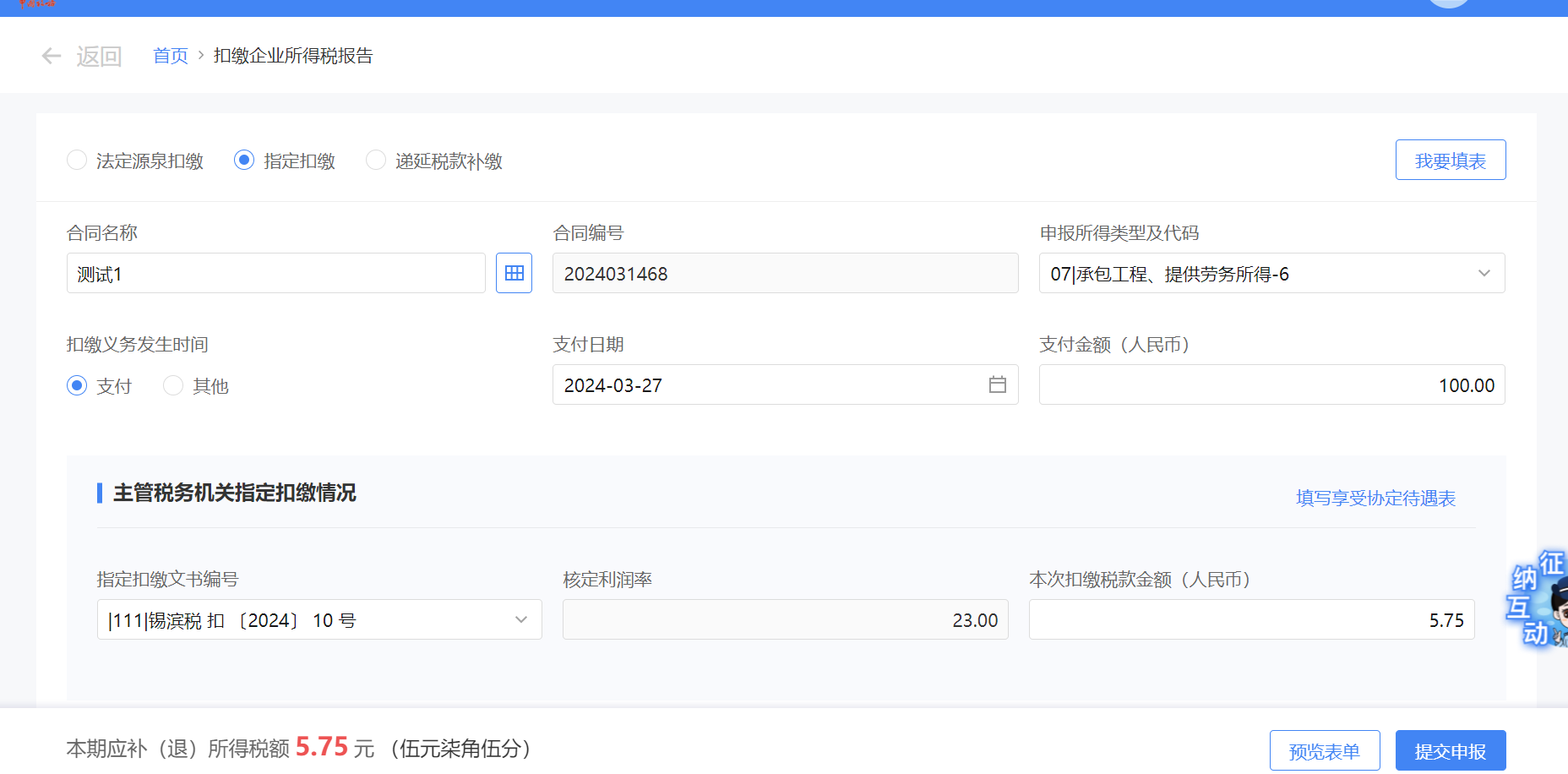This screenshot has height=774, width=1568.
Task: Click the logo in the top-left corner
Action: click(x=36, y=3)
